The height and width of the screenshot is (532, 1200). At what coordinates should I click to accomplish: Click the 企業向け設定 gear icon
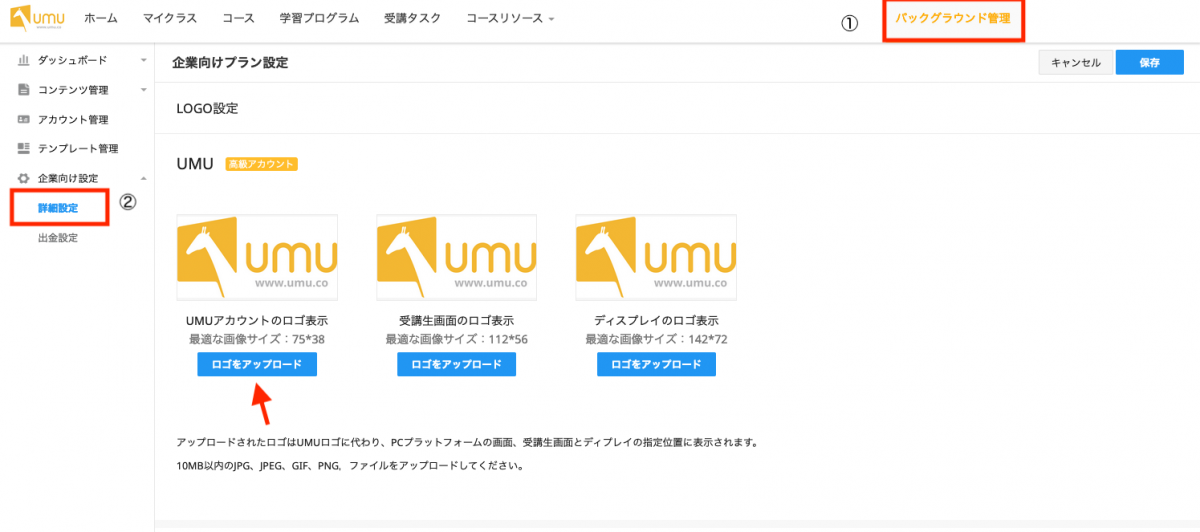pyautogui.click(x=23, y=178)
